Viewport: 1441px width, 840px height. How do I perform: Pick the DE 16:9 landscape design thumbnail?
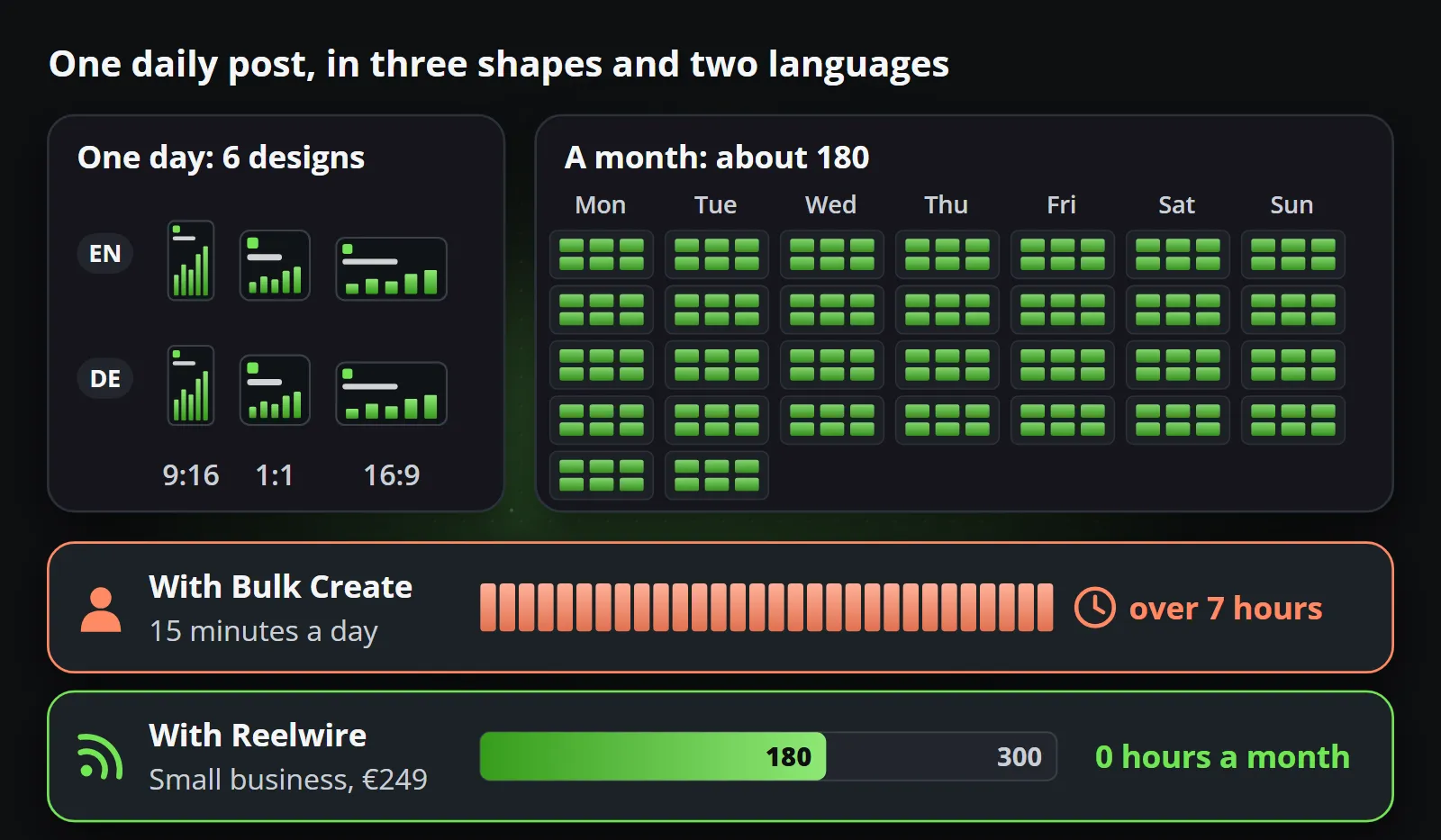[x=391, y=393]
